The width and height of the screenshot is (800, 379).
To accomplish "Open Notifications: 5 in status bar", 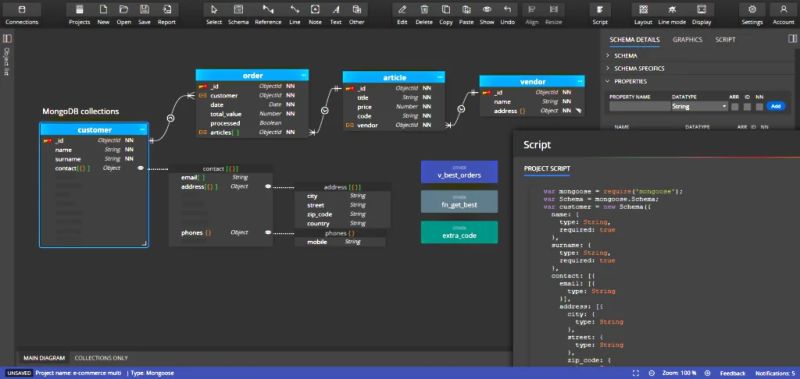I will pyautogui.click(x=774, y=373).
